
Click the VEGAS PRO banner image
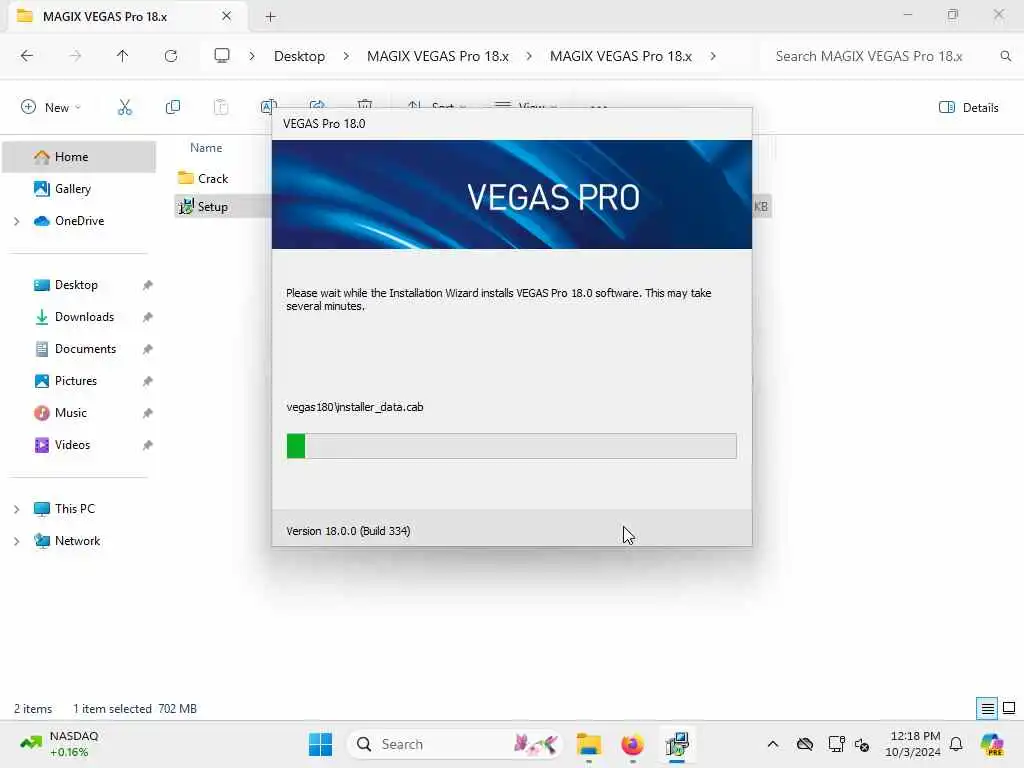tap(511, 195)
